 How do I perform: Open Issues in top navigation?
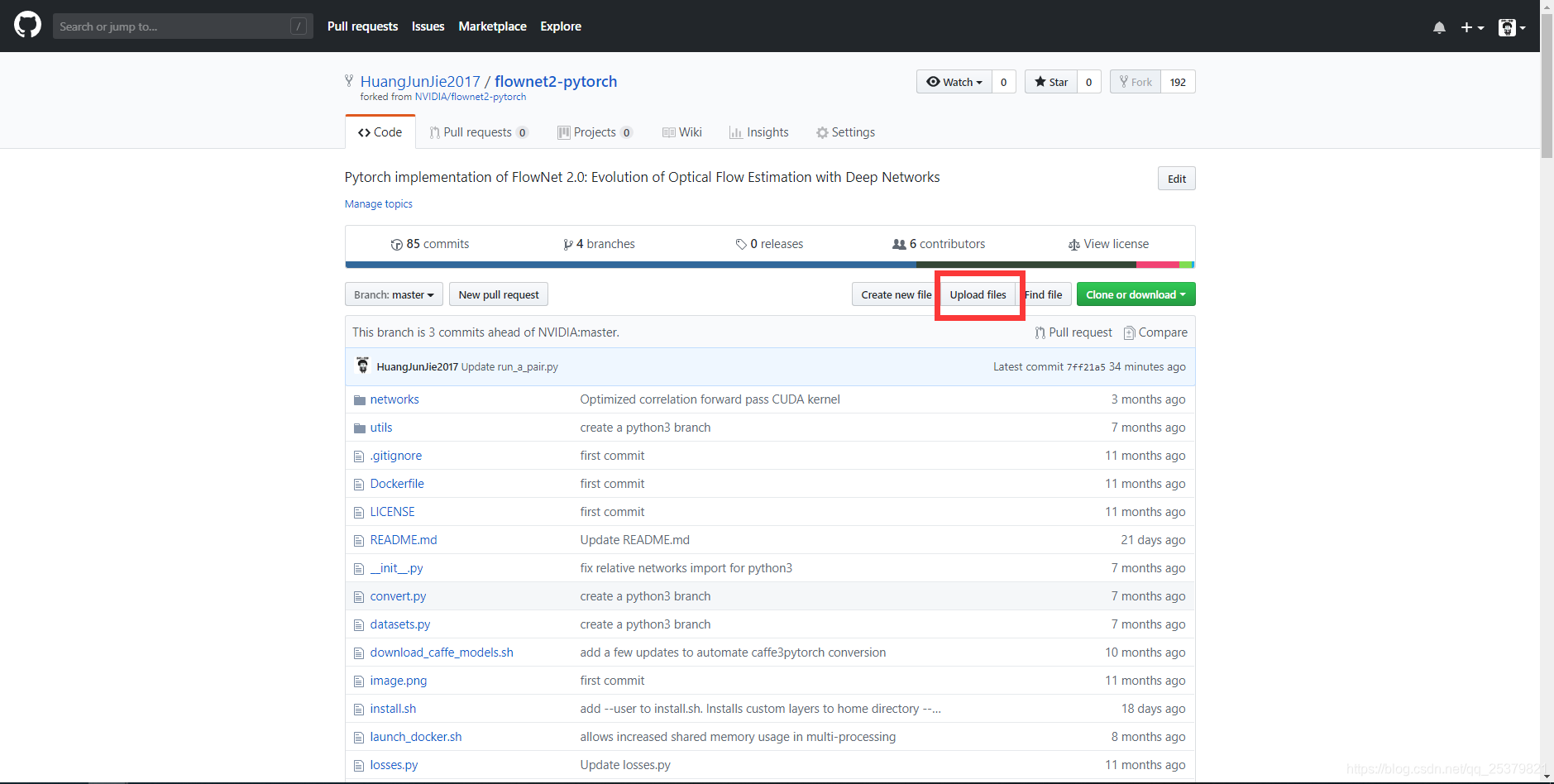(428, 26)
